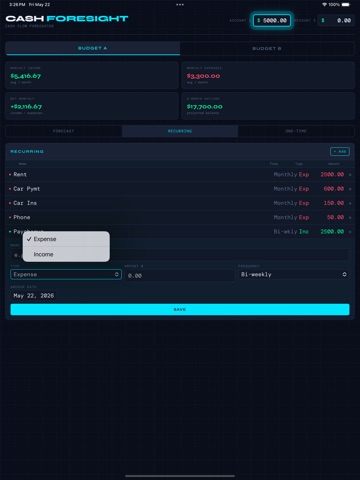Open the Forecast tab

click(x=64, y=131)
